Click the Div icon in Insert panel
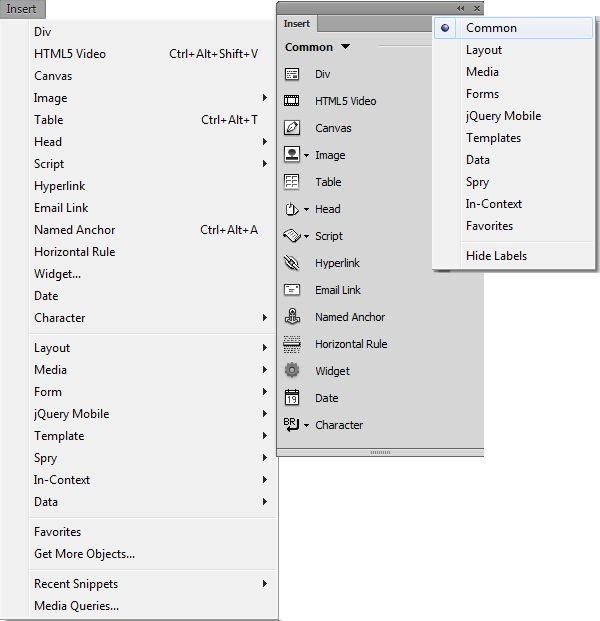The height and width of the screenshot is (621, 600). (292, 74)
